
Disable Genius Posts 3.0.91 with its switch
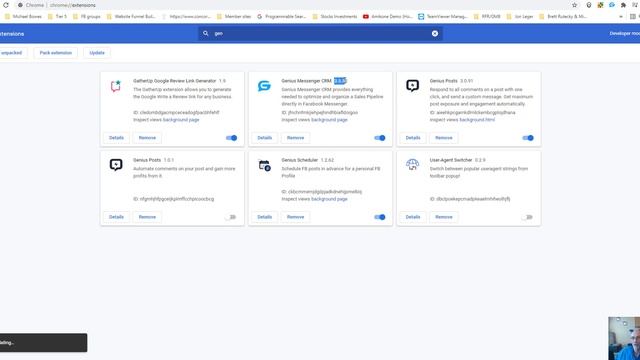[x=528, y=138]
